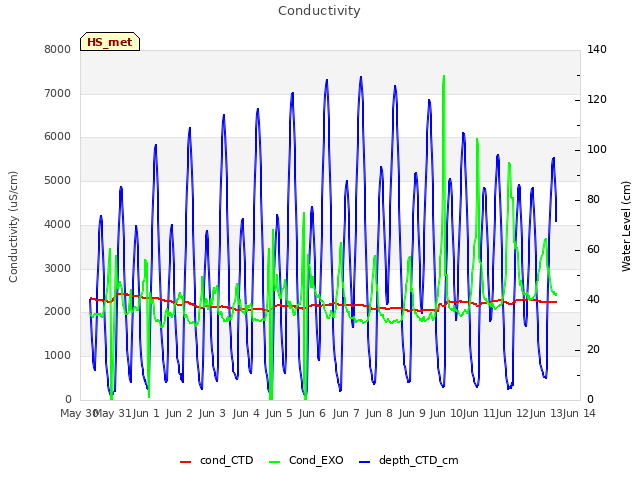Click the Conductivity (uS/cm) axis label

tap(13, 227)
